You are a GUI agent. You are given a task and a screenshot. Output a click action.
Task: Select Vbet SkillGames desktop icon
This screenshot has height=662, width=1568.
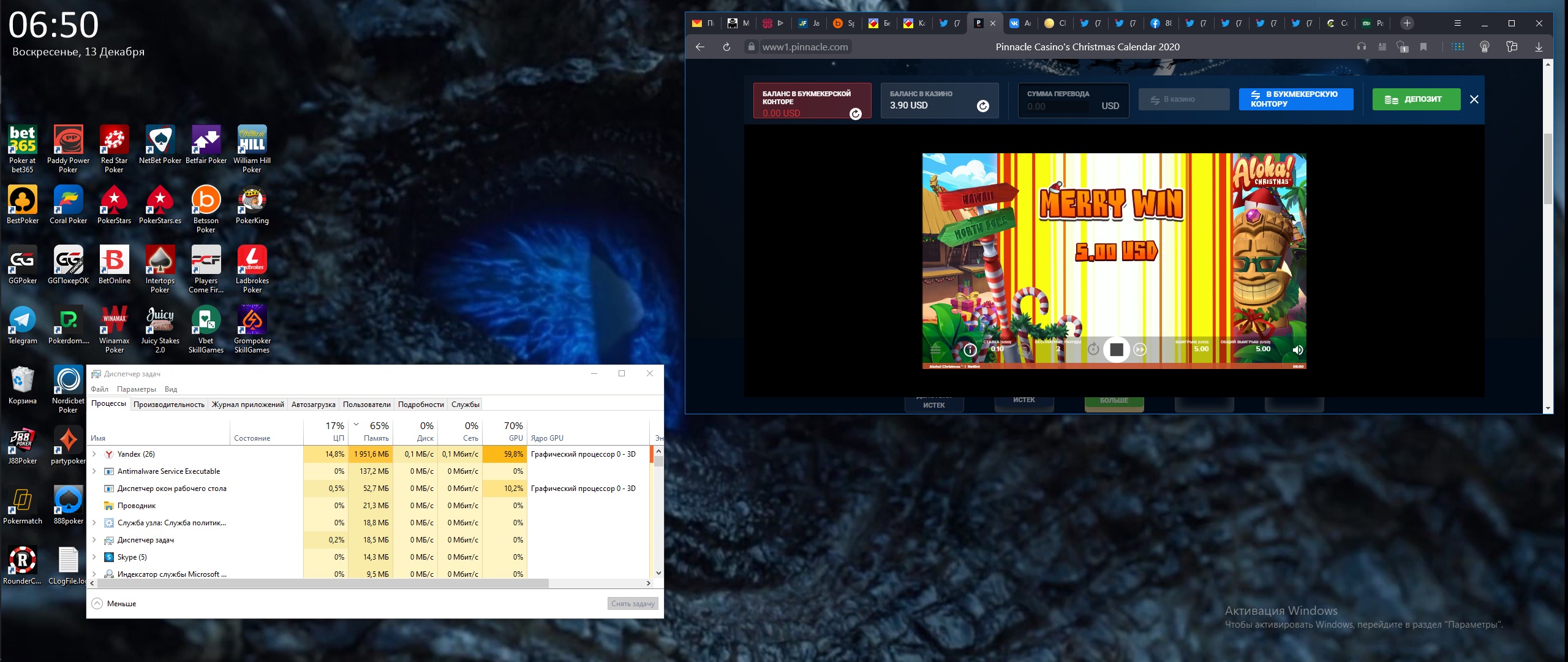(x=206, y=329)
